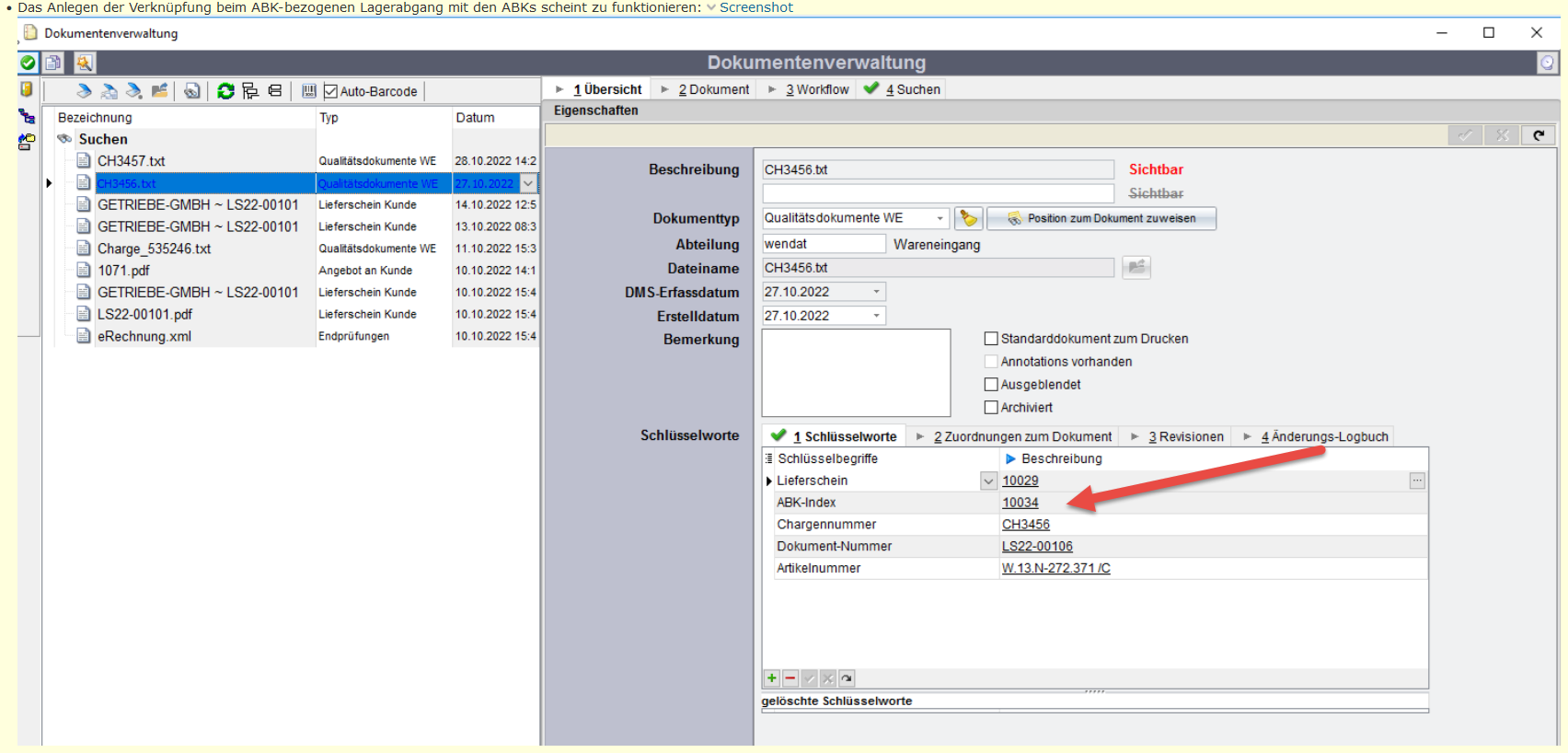1568x753 pixels.
Task: Follow the Lieferschein link 10029
Action: pos(1020,481)
